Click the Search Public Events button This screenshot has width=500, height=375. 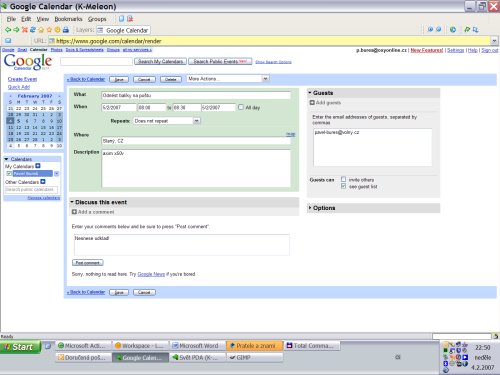(220, 62)
